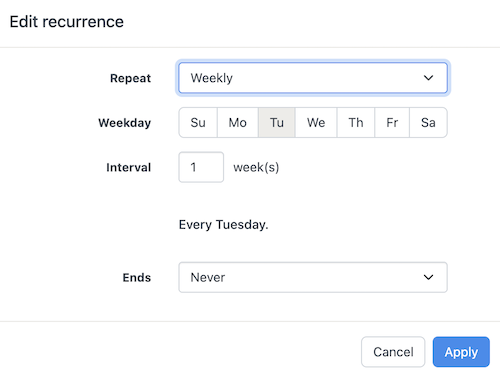Toggle the Mo weekday button
The image size is (500, 376).
pyautogui.click(x=238, y=122)
